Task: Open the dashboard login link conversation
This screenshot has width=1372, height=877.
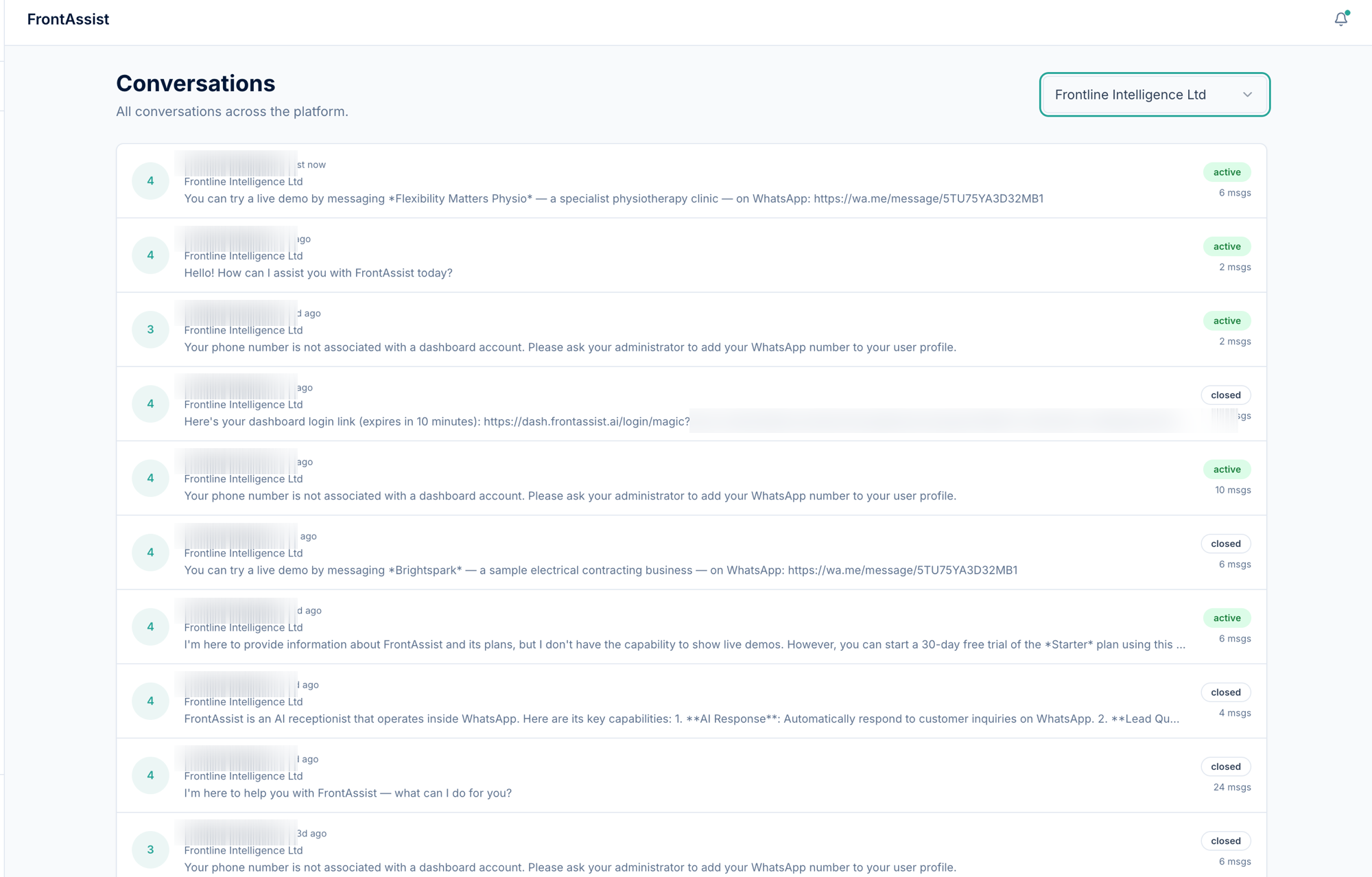Action: tap(691, 404)
